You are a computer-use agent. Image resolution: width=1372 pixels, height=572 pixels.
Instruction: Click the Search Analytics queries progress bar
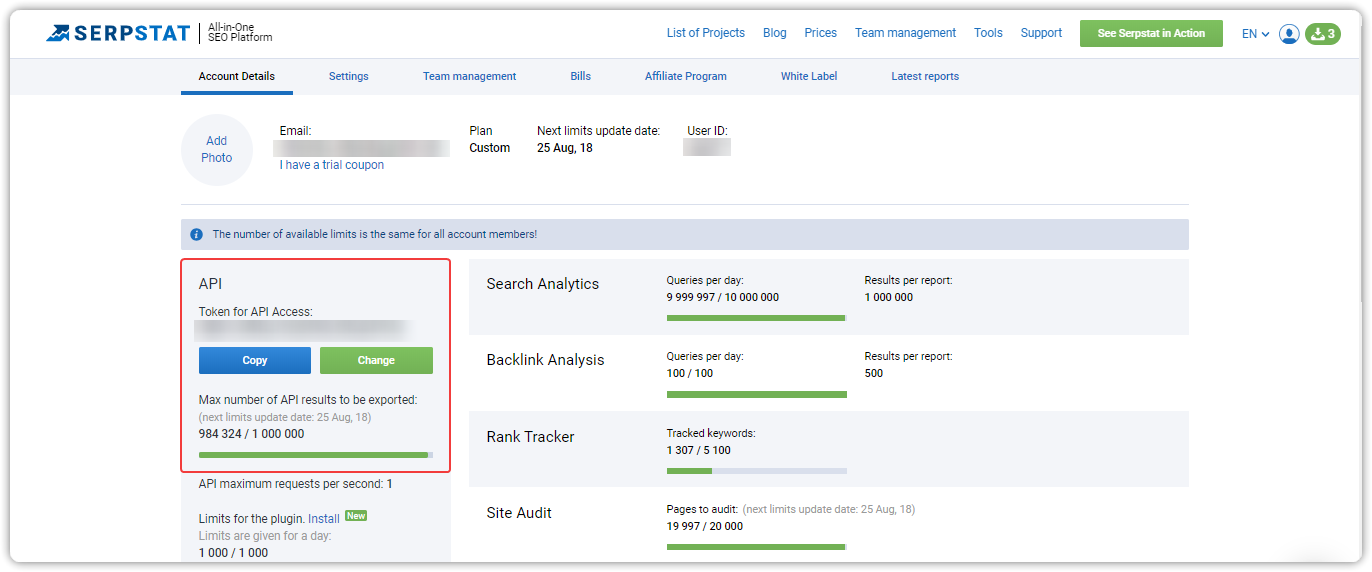757,318
